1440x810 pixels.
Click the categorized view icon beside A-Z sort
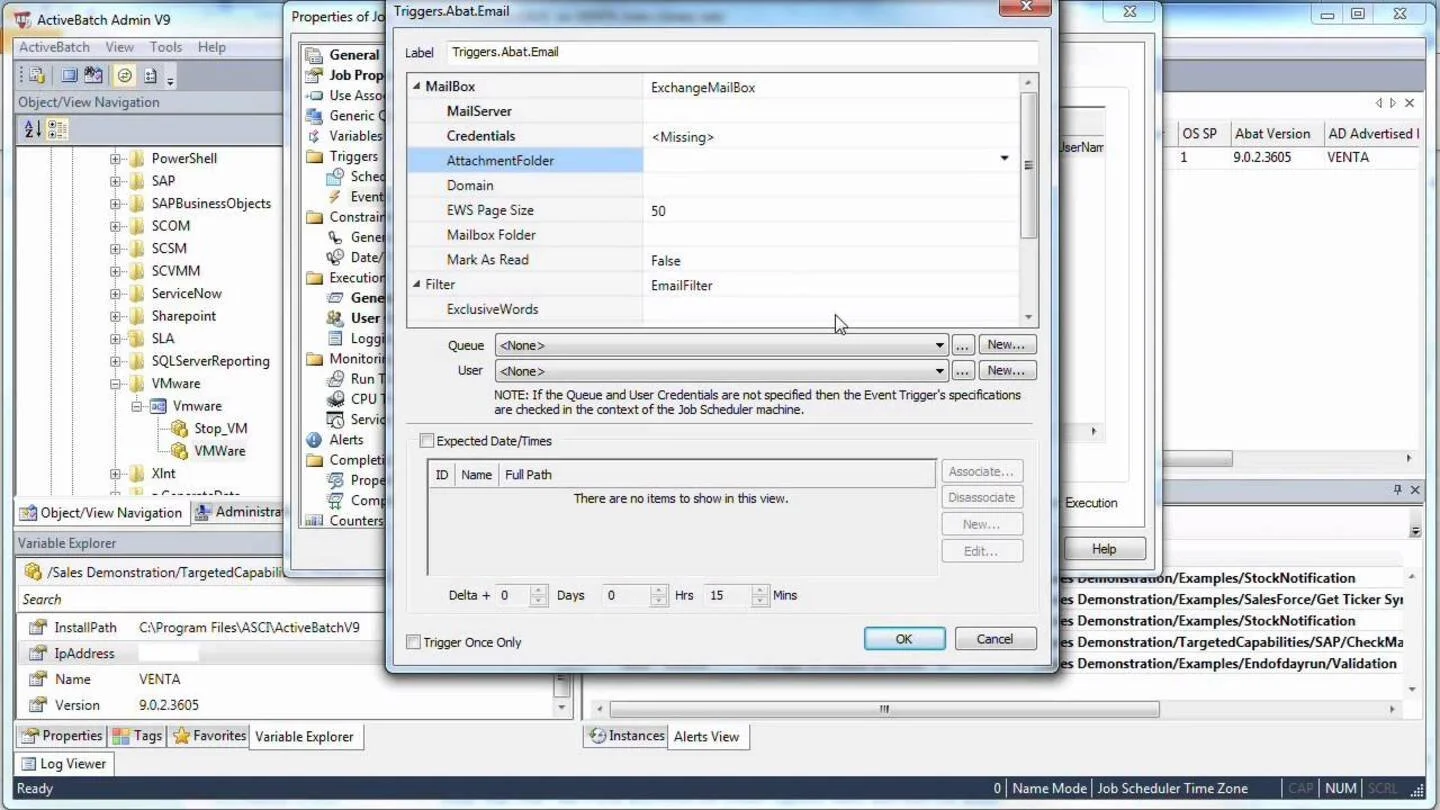57,129
